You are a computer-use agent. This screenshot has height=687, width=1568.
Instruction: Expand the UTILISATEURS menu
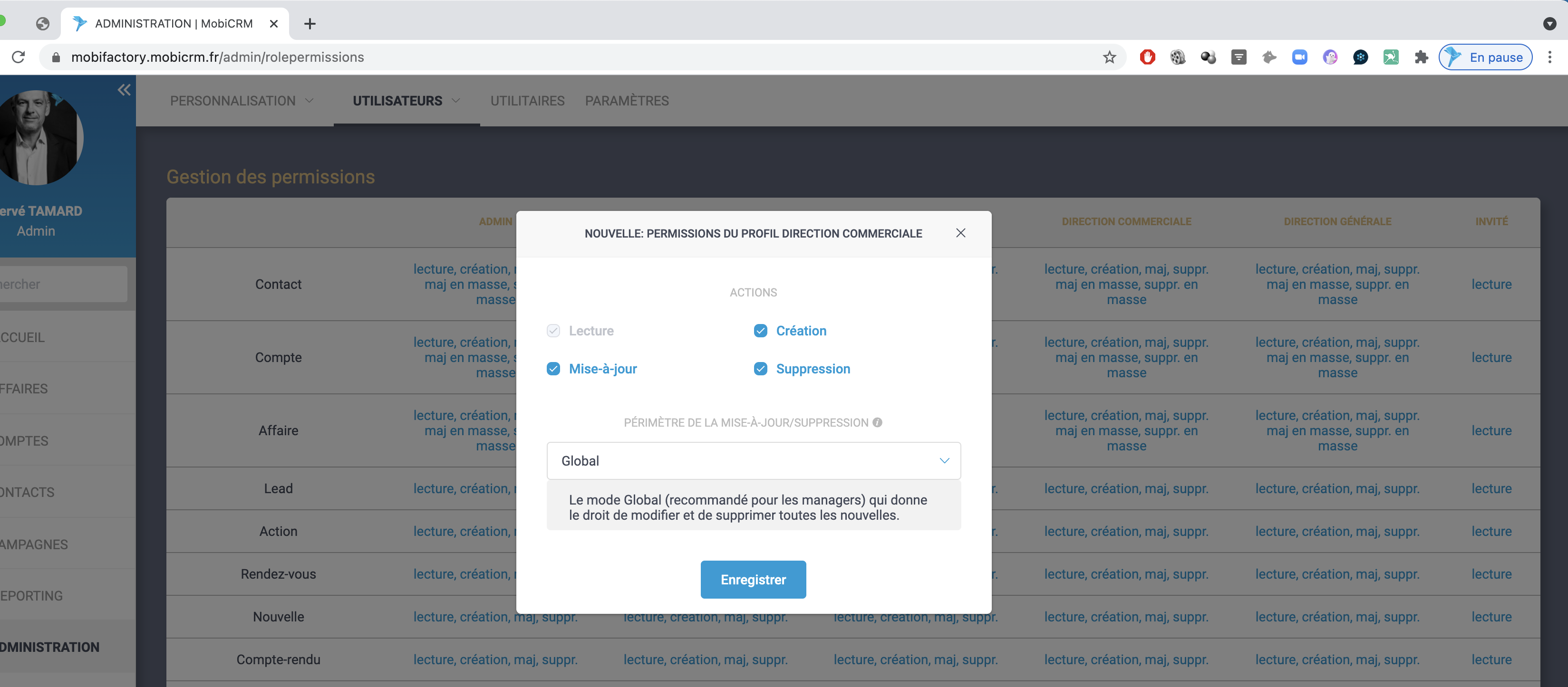click(x=406, y=101)
